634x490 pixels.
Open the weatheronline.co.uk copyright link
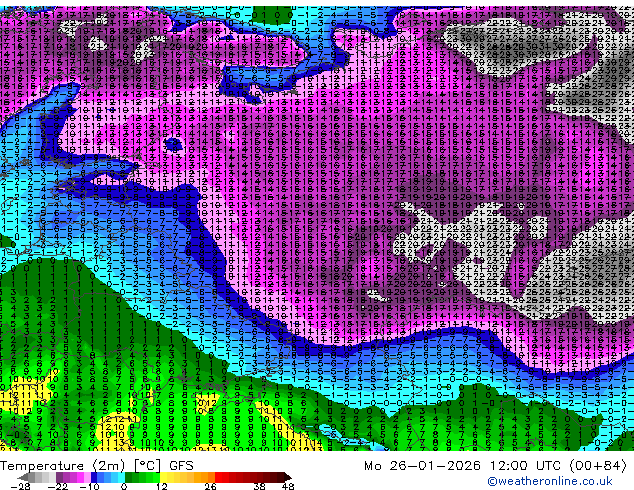click(x=550, y=481)
